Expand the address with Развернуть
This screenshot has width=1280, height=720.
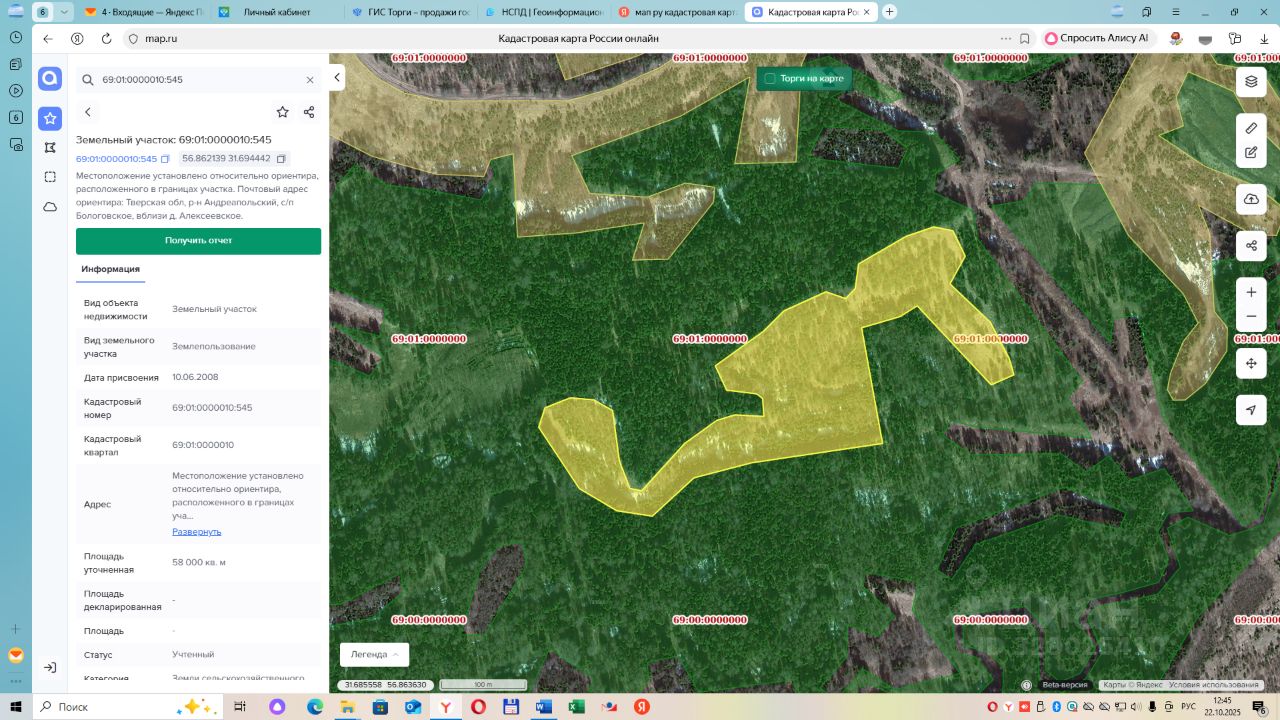coord(197,532)
